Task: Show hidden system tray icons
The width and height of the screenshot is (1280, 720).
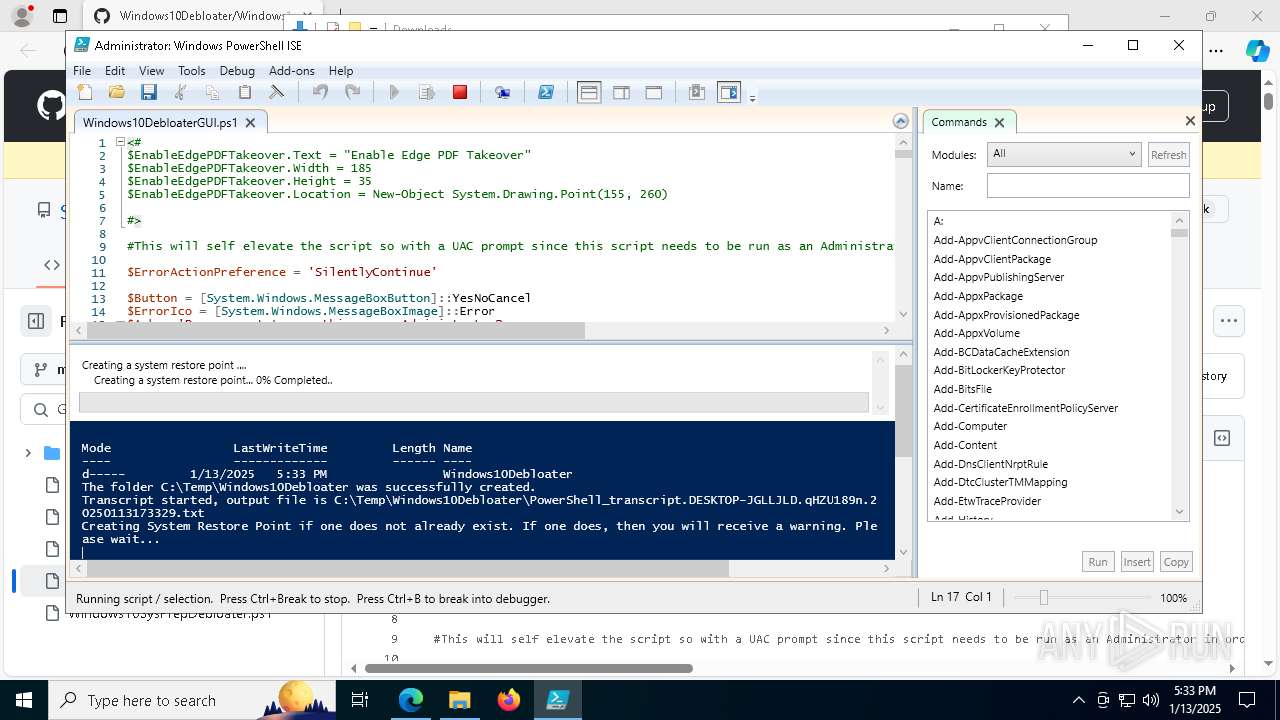Action: [x=1078, y=700]
